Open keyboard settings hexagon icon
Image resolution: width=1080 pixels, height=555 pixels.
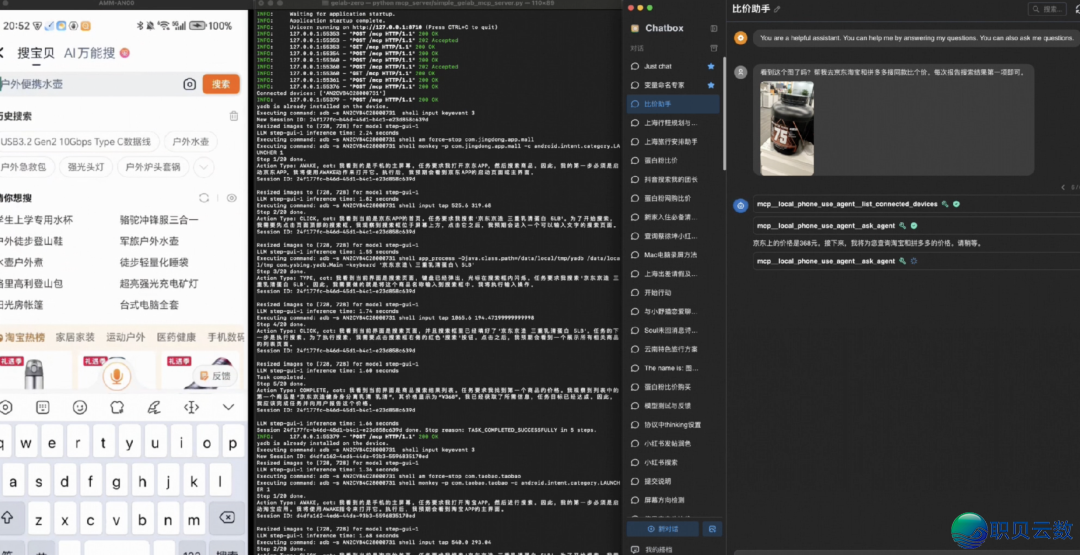[6, 407]
